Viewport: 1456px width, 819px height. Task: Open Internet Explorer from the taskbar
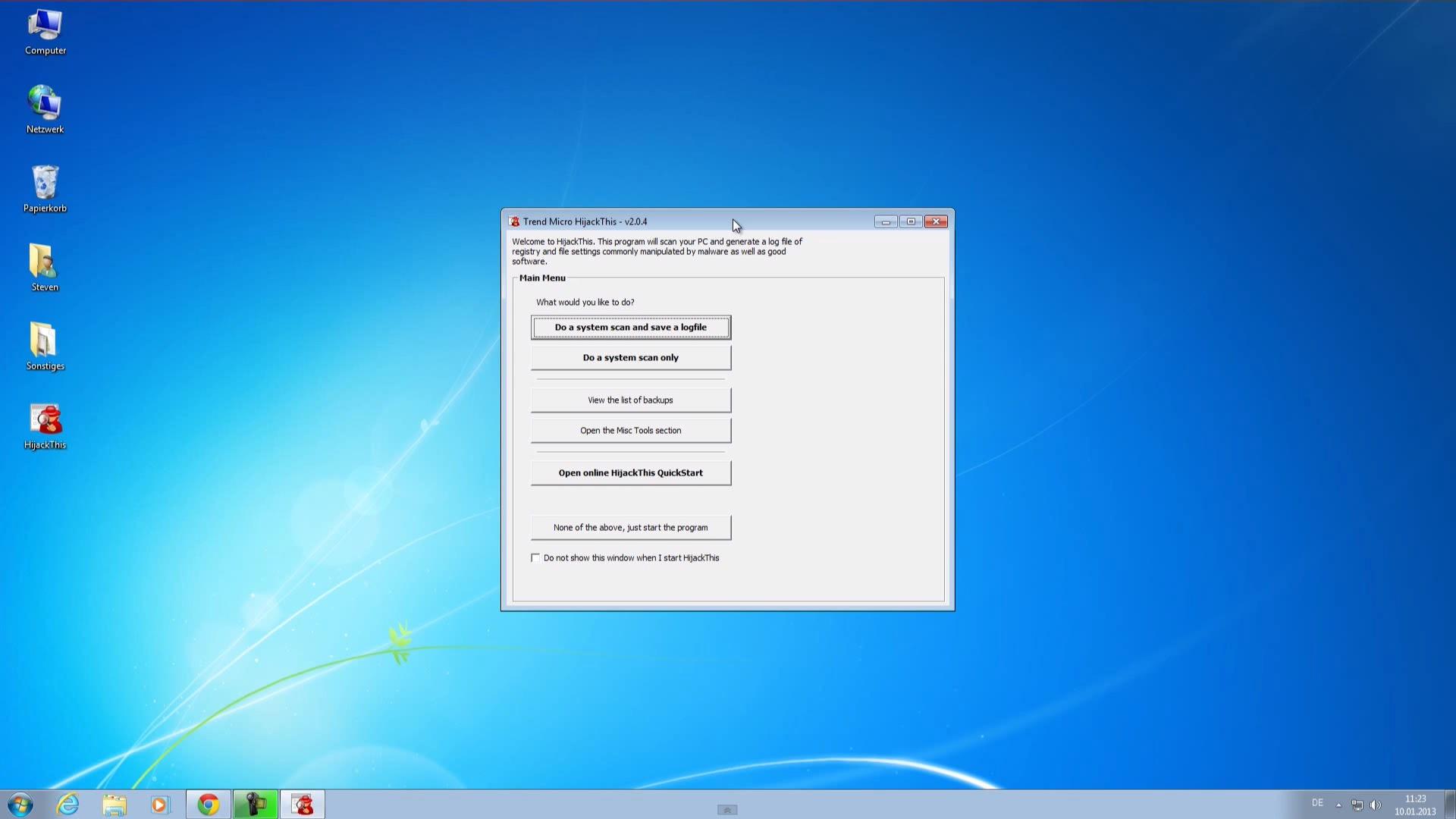[x=67, y=804]
